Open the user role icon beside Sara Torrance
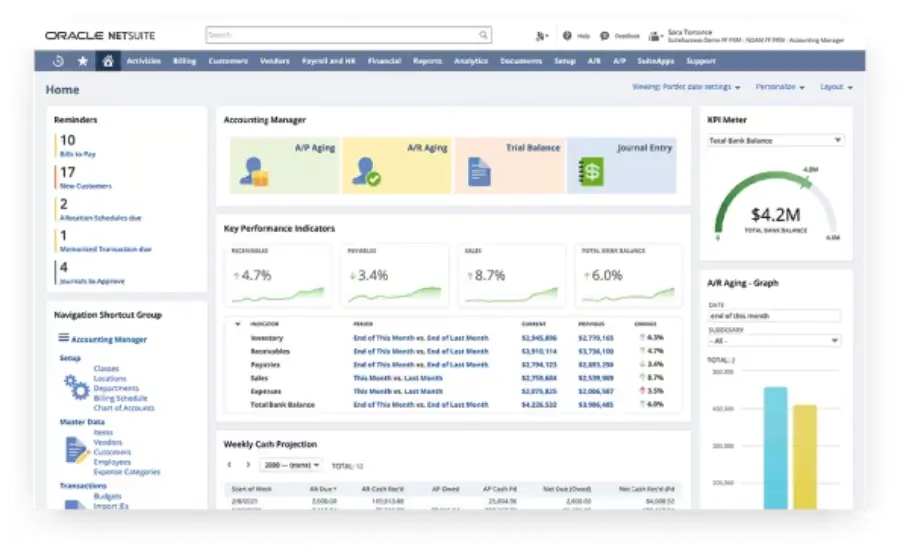The width and height of the screenshot is (900, 556). tap(655, 36)
